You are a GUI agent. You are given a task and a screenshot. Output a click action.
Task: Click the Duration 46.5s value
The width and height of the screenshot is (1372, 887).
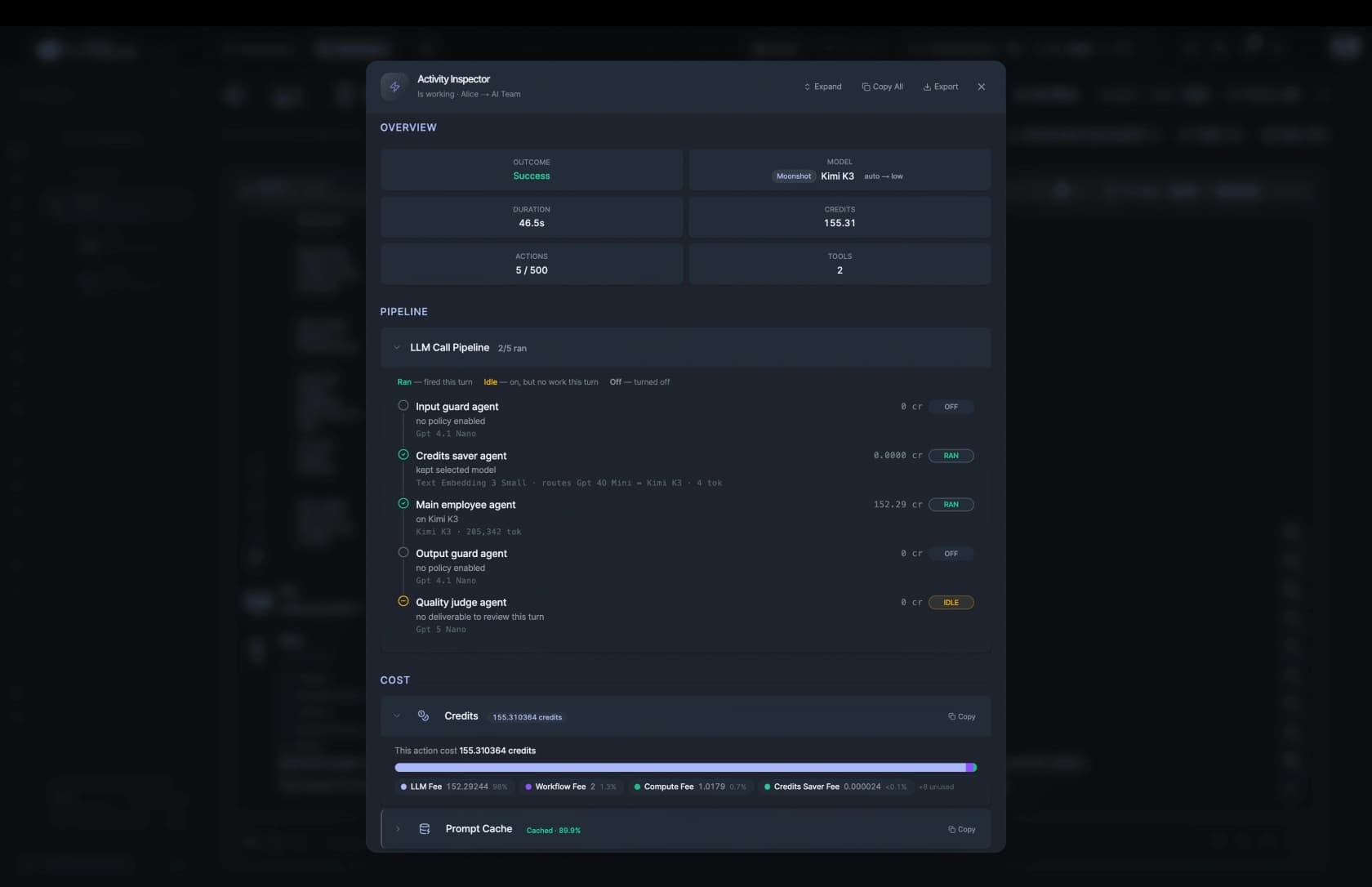click(532, 223)
